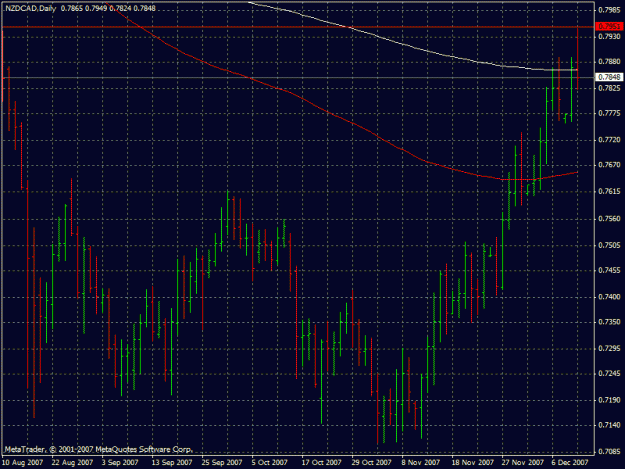Click the 0.7670 price axis label

609,165
